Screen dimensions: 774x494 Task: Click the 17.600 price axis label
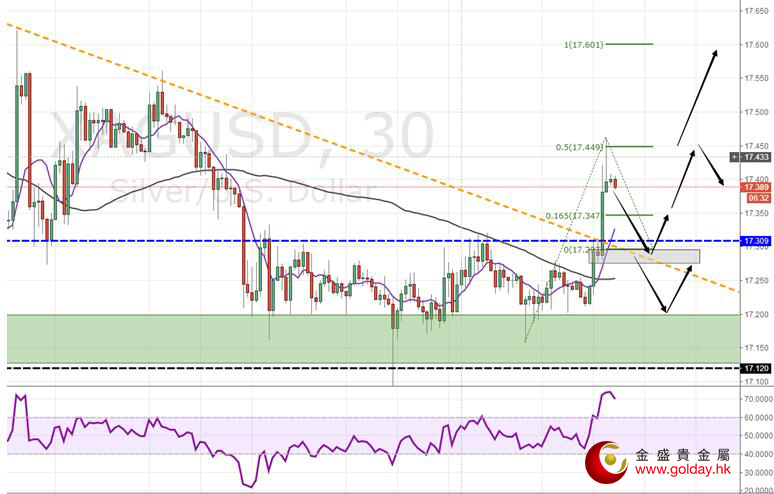(x=756, y=44)
